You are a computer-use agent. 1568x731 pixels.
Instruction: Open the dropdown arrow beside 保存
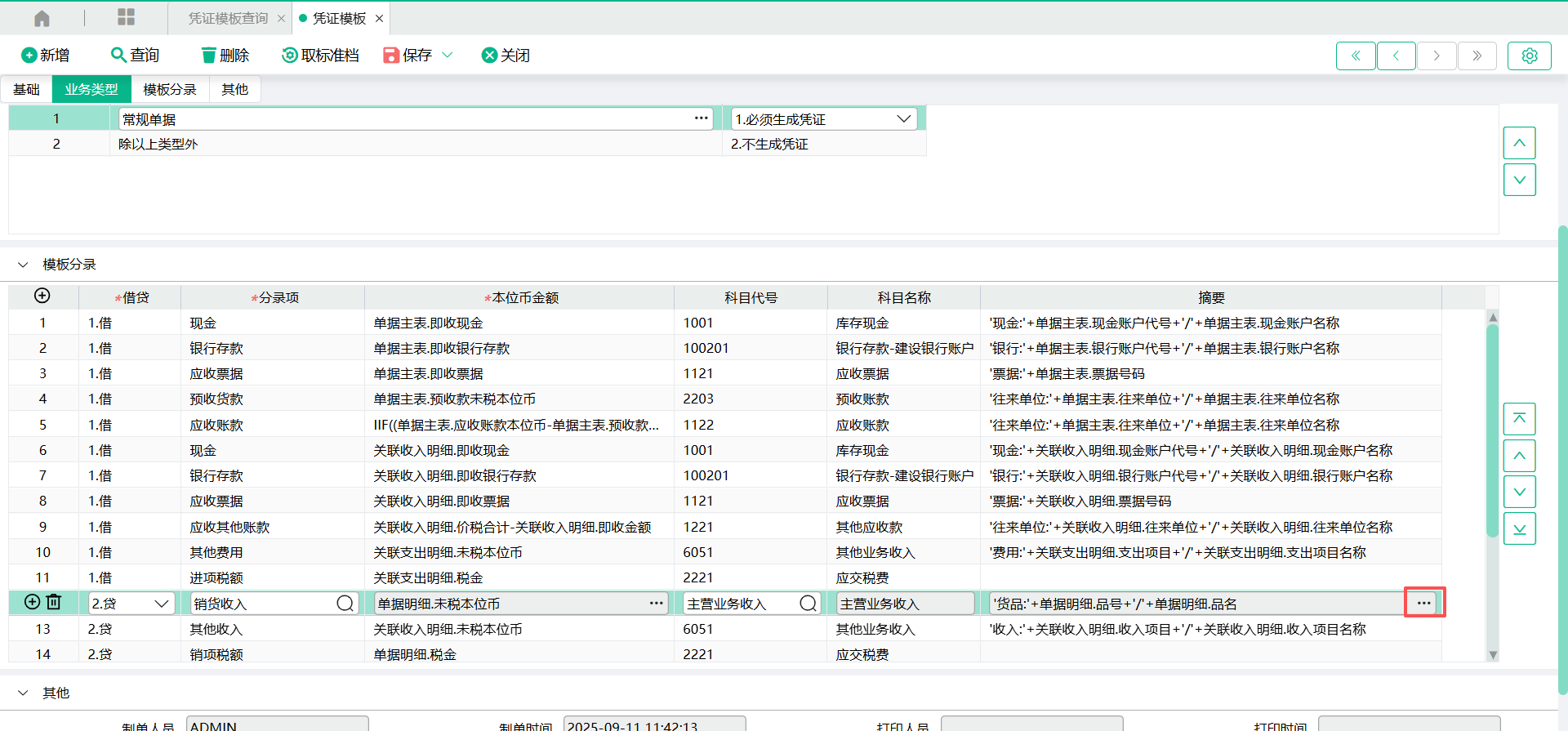coord(447,55)
